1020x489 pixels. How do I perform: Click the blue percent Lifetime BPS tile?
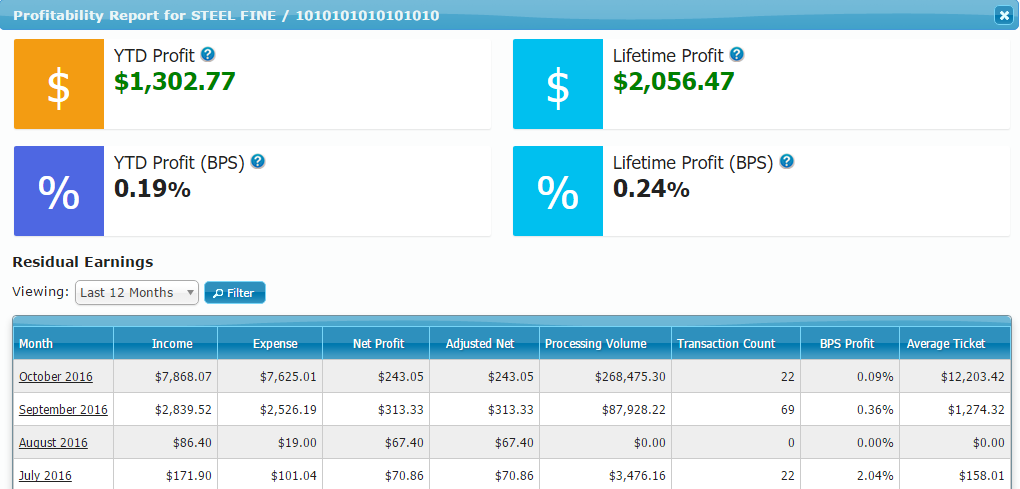558,191
